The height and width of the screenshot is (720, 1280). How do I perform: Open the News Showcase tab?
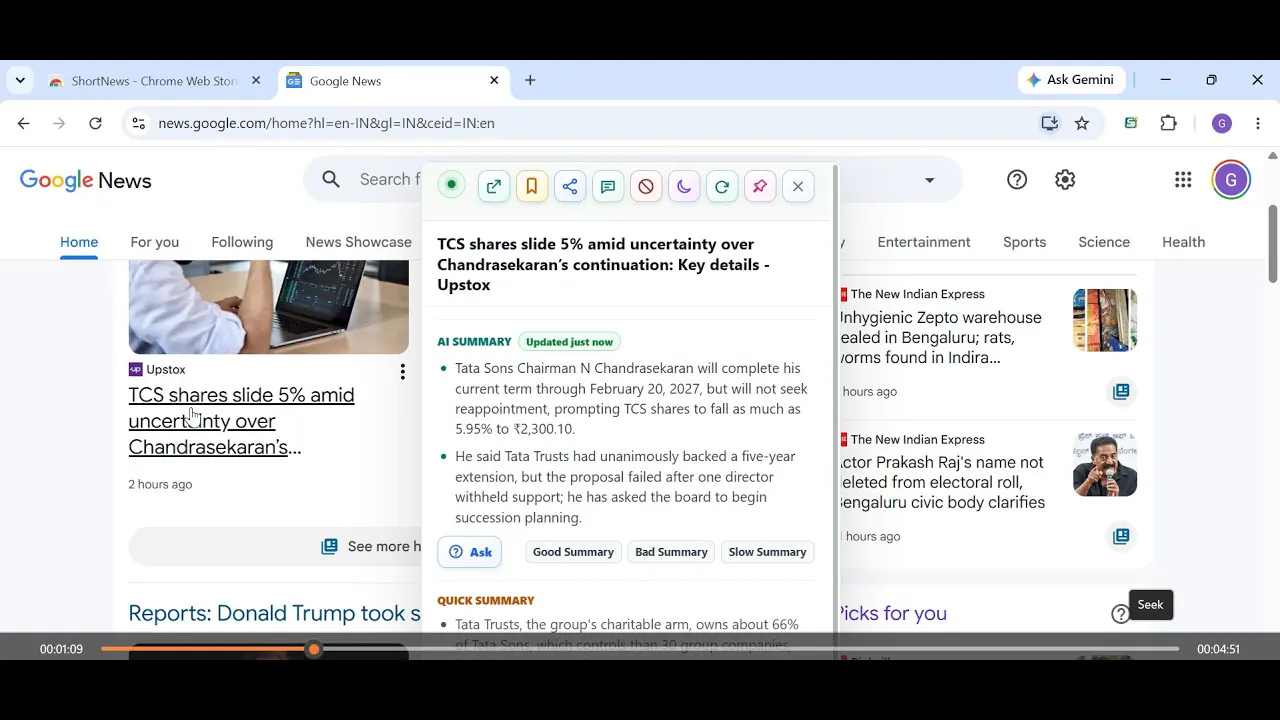[x=359, y=242]
